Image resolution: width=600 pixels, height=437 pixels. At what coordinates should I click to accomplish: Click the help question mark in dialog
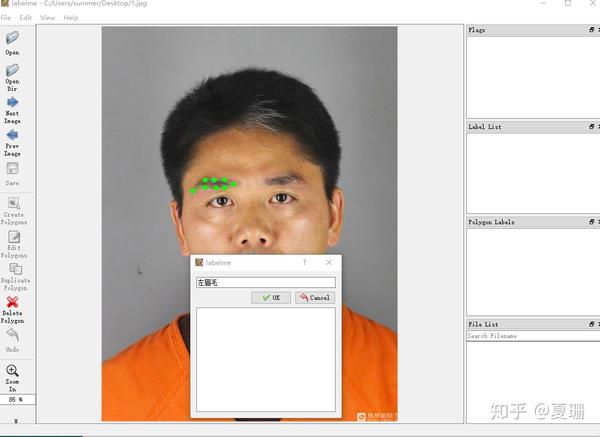[305, 263]
